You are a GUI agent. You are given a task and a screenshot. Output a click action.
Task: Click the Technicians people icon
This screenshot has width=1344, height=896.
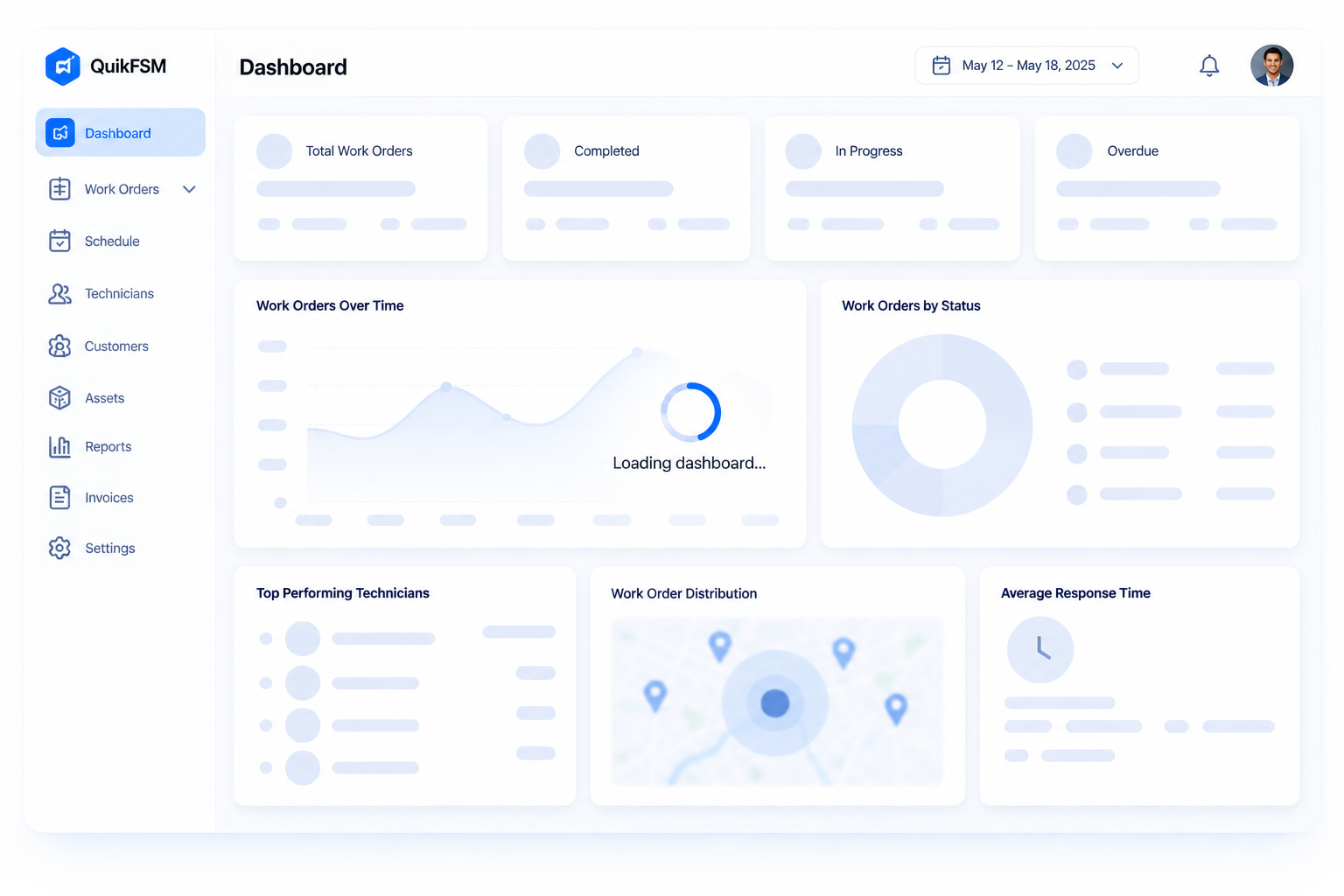pyautogui.click(x=59, y=294)
